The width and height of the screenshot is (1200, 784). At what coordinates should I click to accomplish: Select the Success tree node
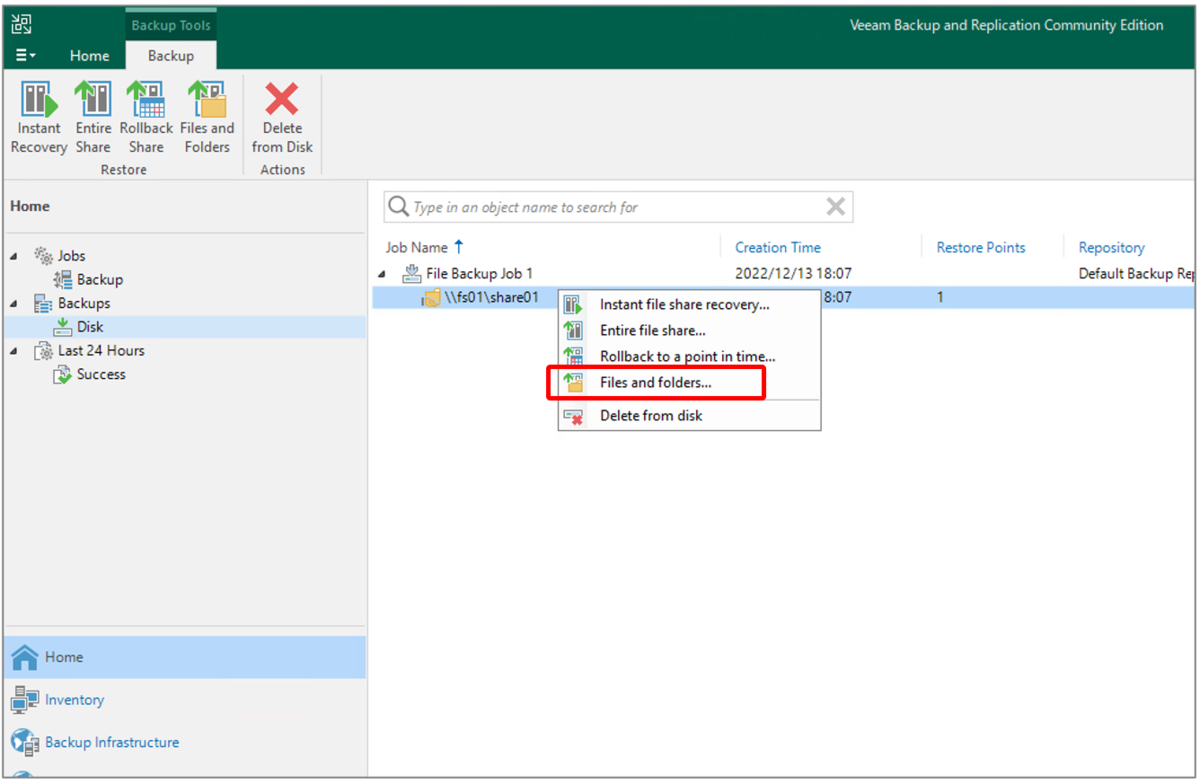point(101,375)
